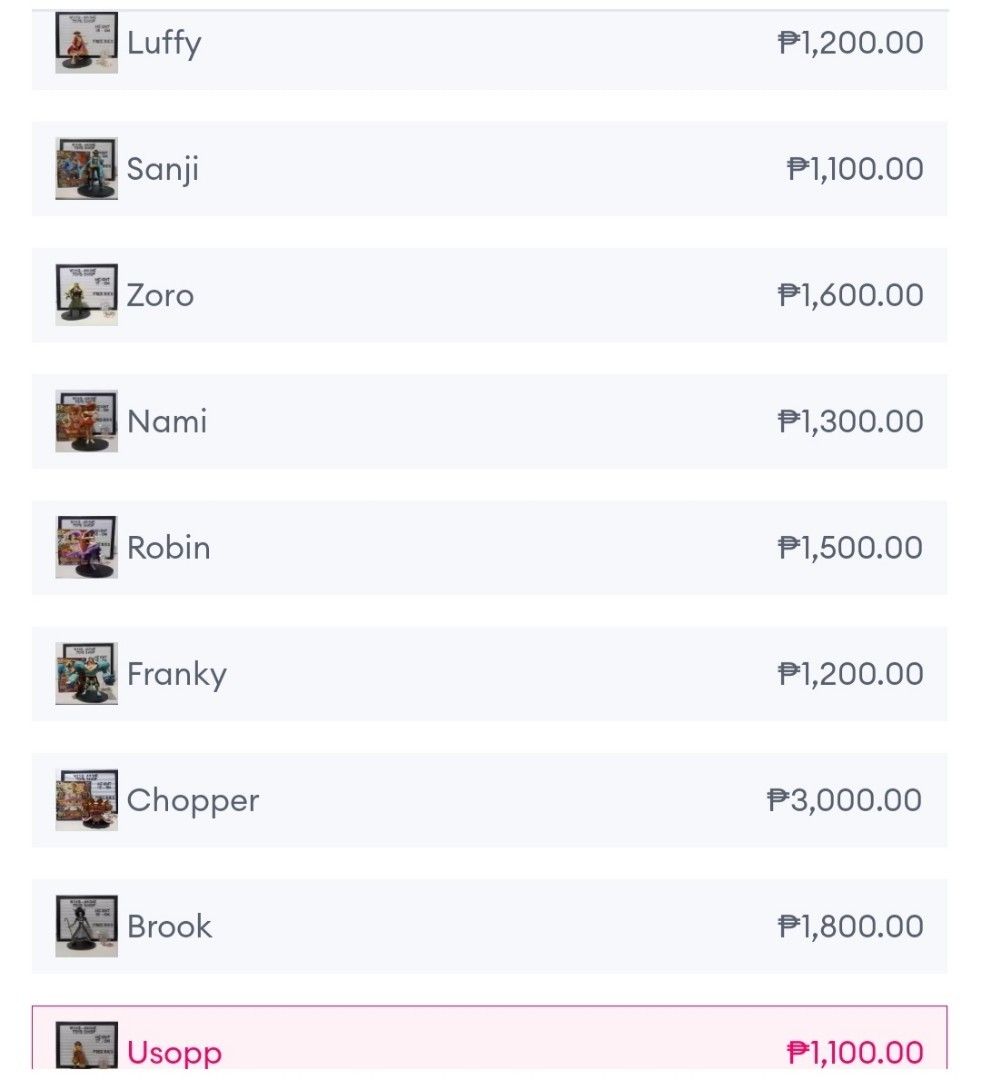
Task: Click the highlighted Usopp option name
Action: click(174, 1053)
